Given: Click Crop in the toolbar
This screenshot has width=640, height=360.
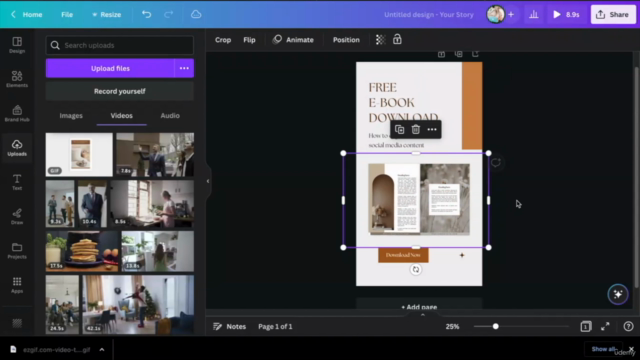Looking at the screenshot, I should point(223,40).
